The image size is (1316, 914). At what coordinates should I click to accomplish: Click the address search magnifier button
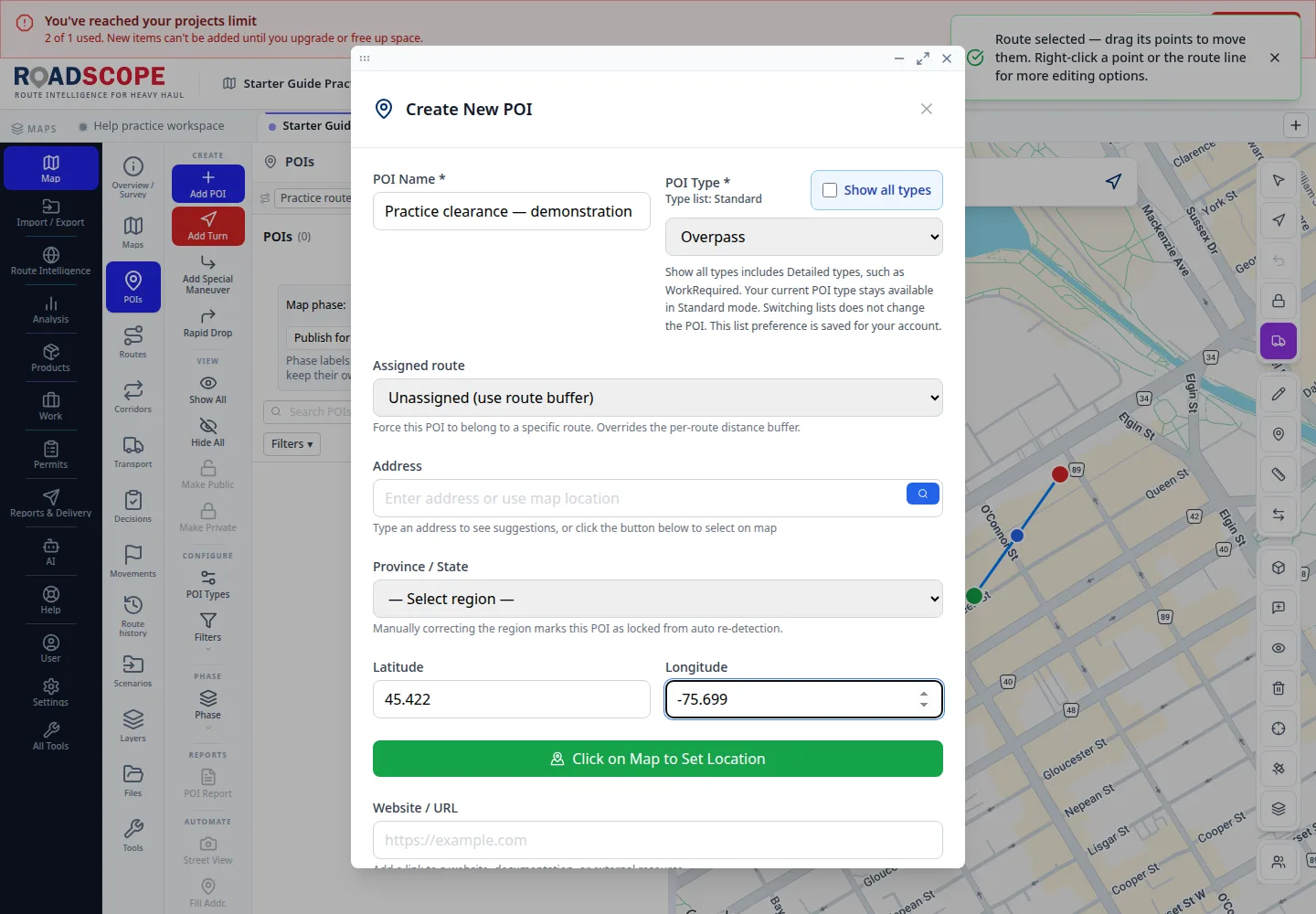[923, 494]
